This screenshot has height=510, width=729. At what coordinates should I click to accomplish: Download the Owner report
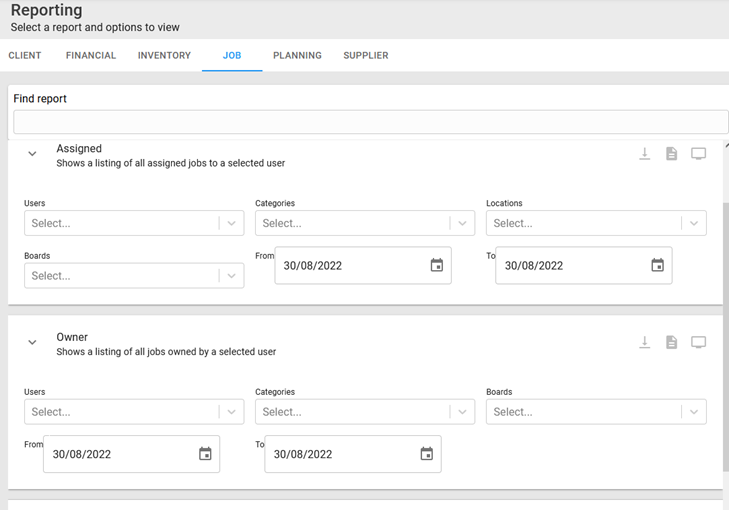(644, 342)
